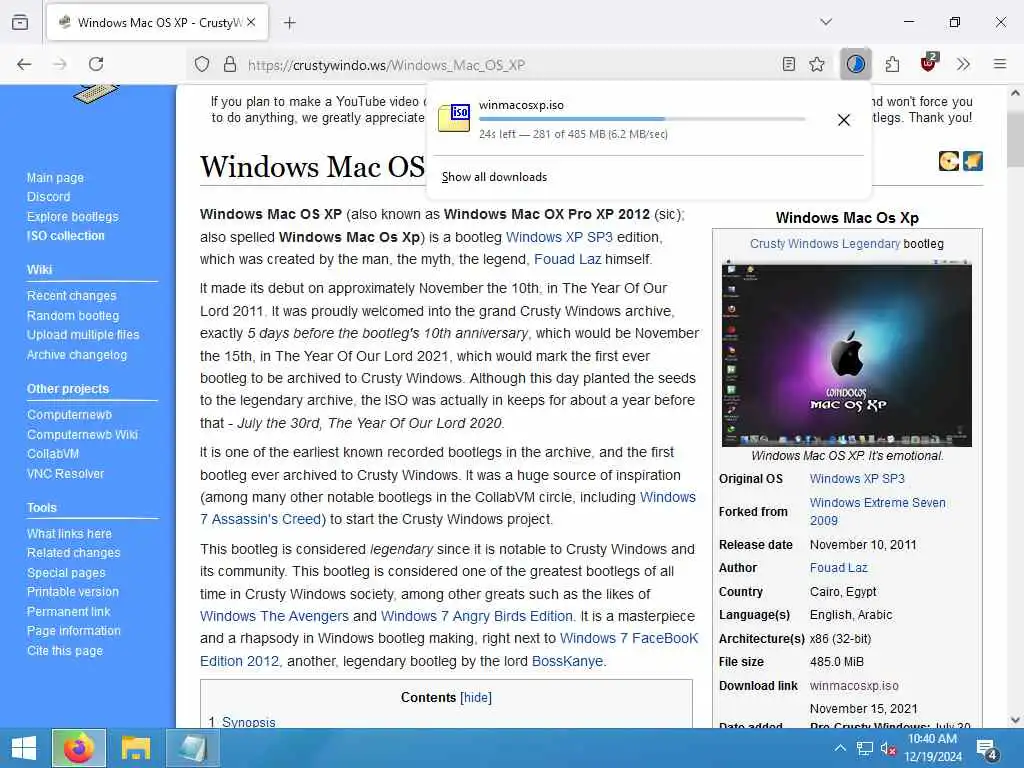Select Cite this page

[65, 650]
